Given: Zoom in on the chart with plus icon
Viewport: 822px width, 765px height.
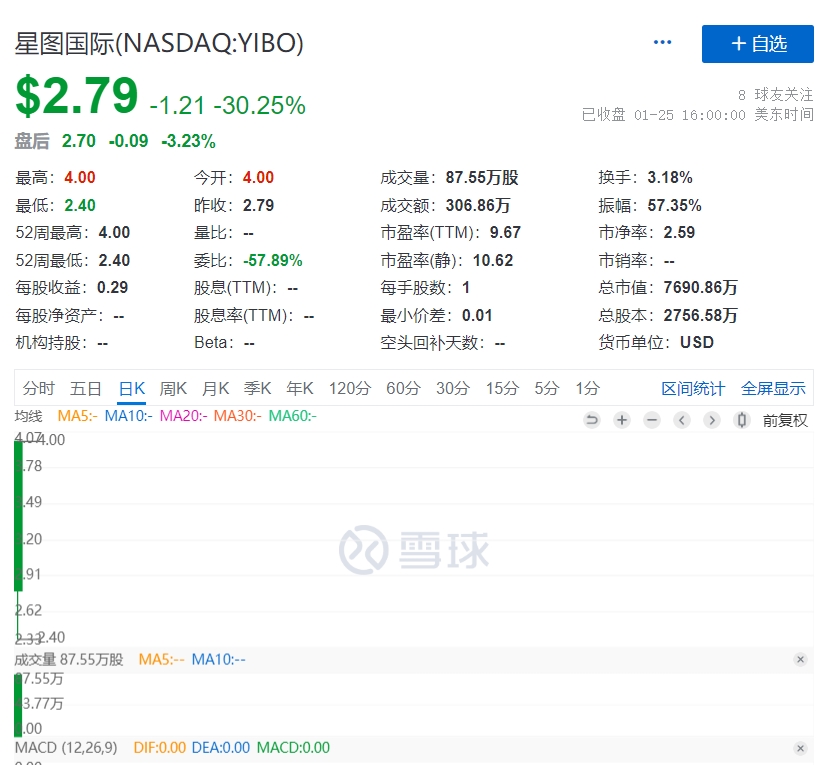Looking at the screenshot, I should [622, 420].
